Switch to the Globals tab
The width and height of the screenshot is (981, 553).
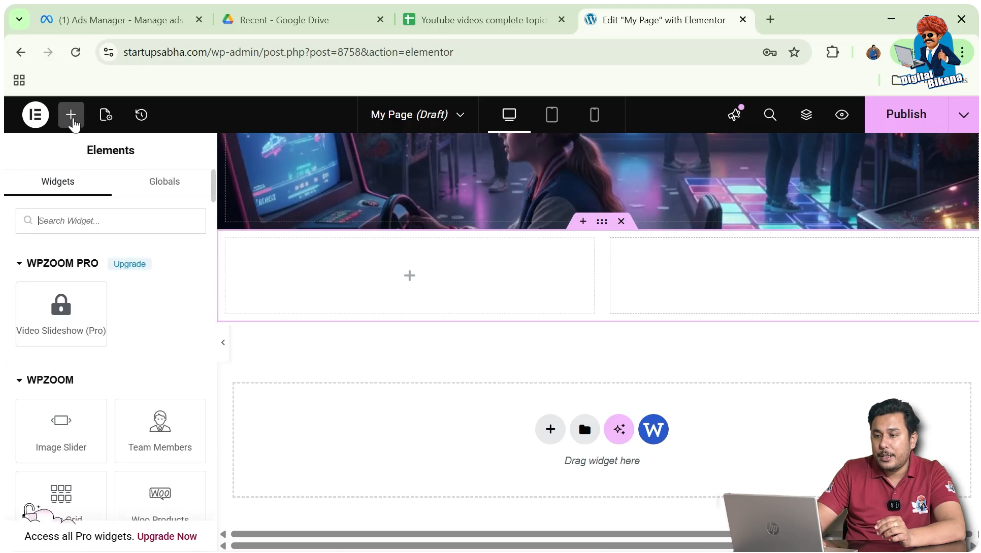point(164,182)
